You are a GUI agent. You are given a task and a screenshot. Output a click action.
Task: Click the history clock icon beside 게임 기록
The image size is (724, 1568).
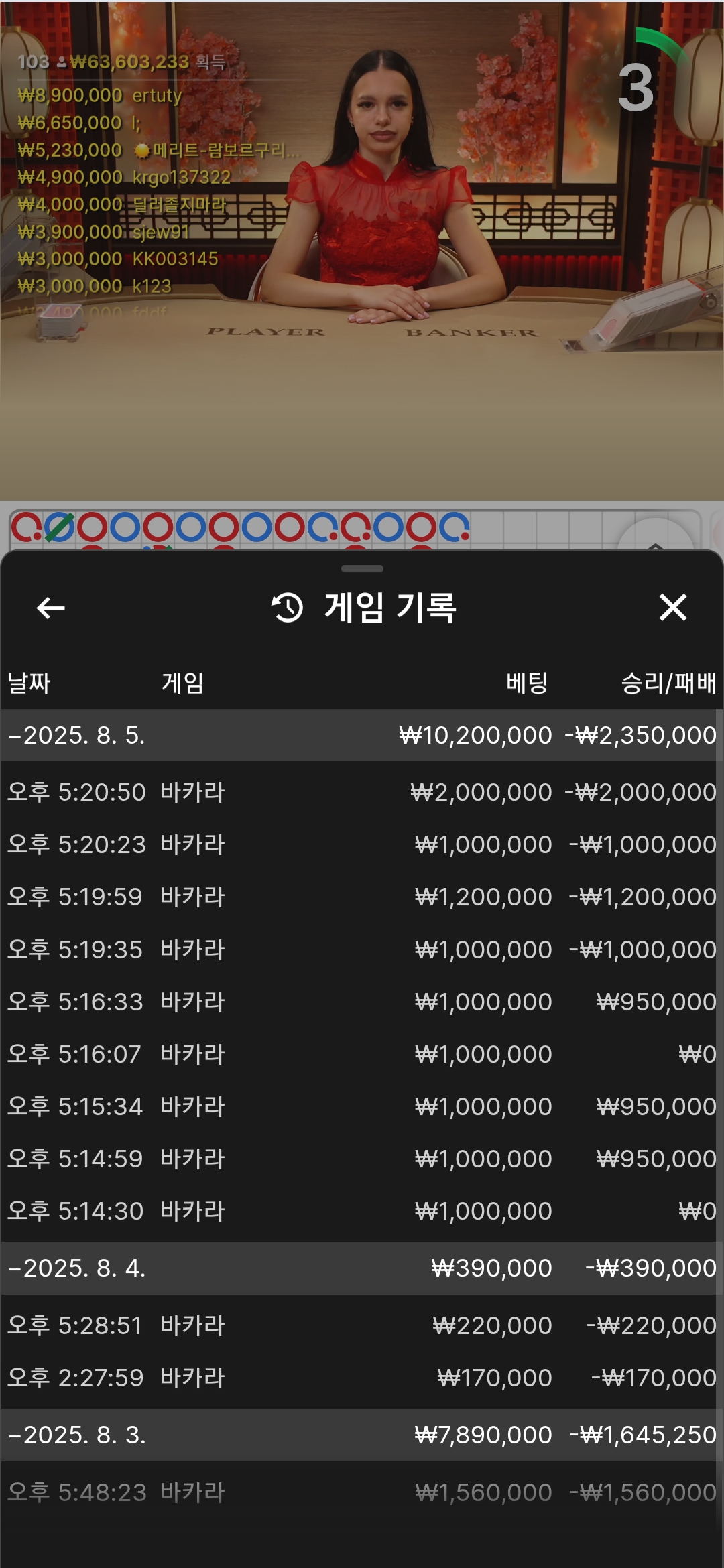tap(287, 608)
